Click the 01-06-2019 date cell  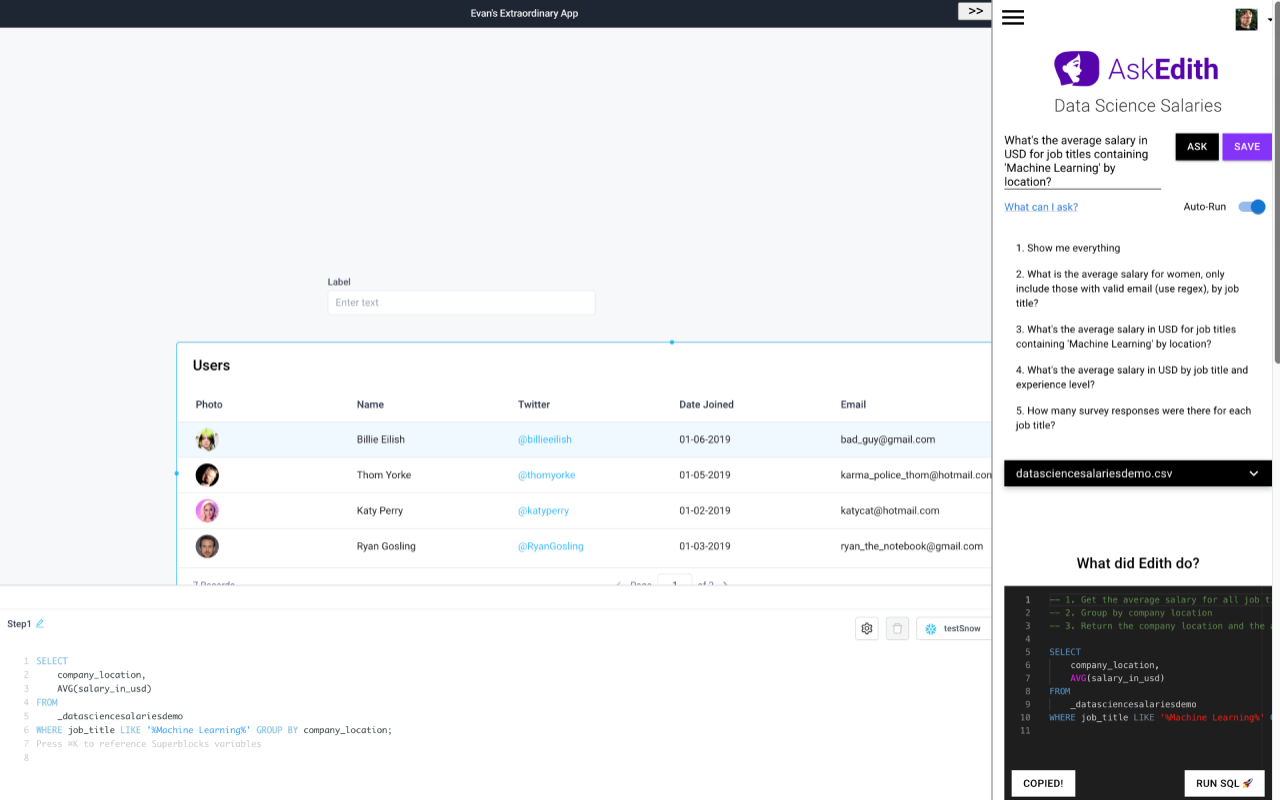705,439
